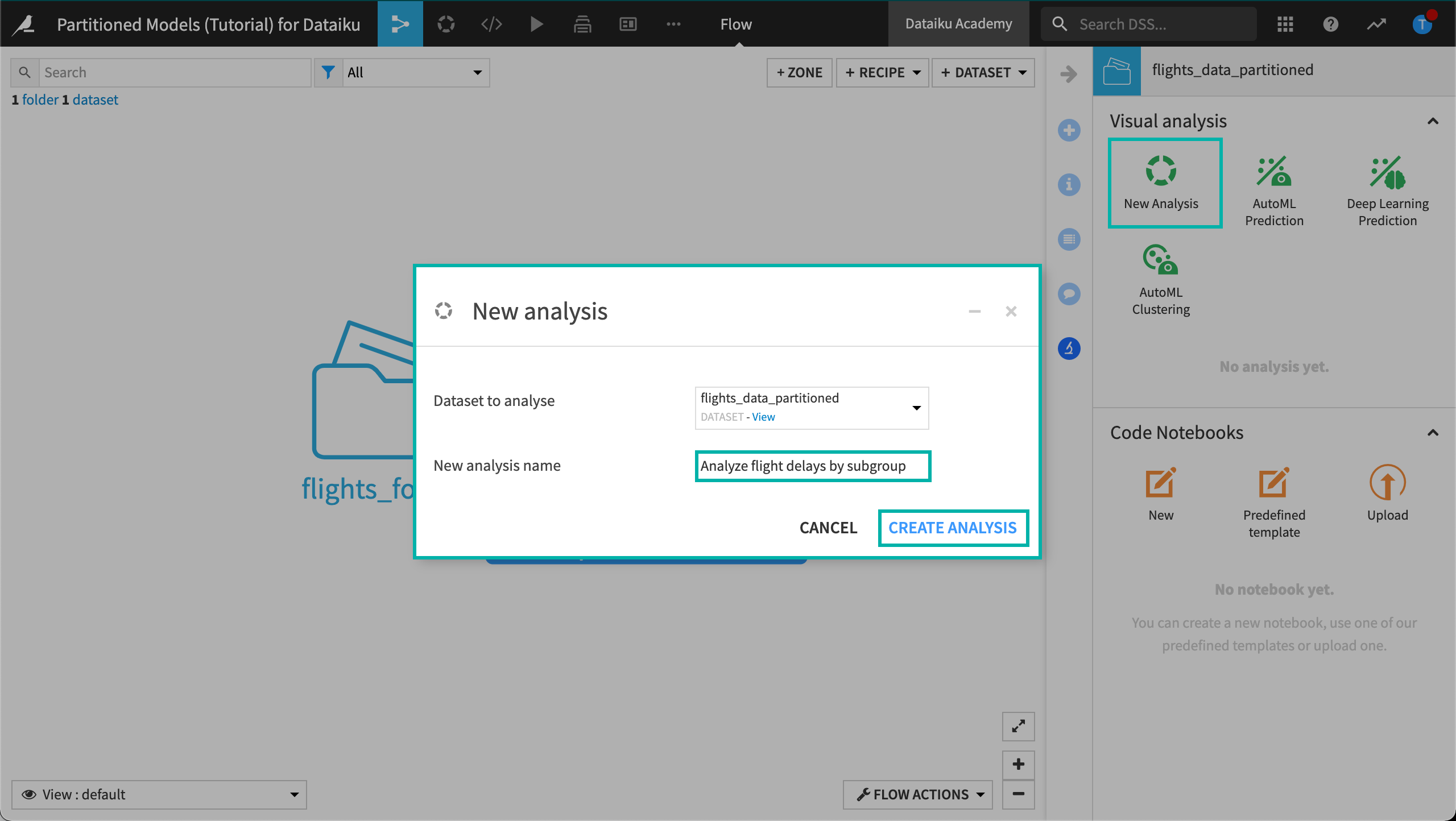Close the New analysis dialog
Image resolution: width=1456 pixels, height=821 pixels.
pyautogui.click(x=1011, y=311)
